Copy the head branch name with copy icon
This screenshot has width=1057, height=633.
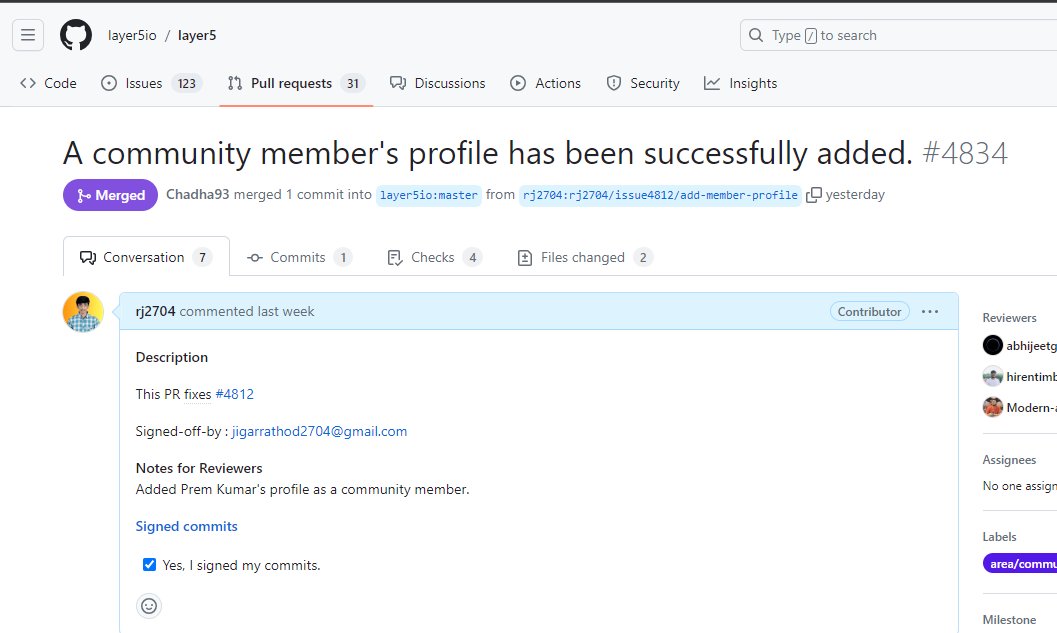pos(814,195)
